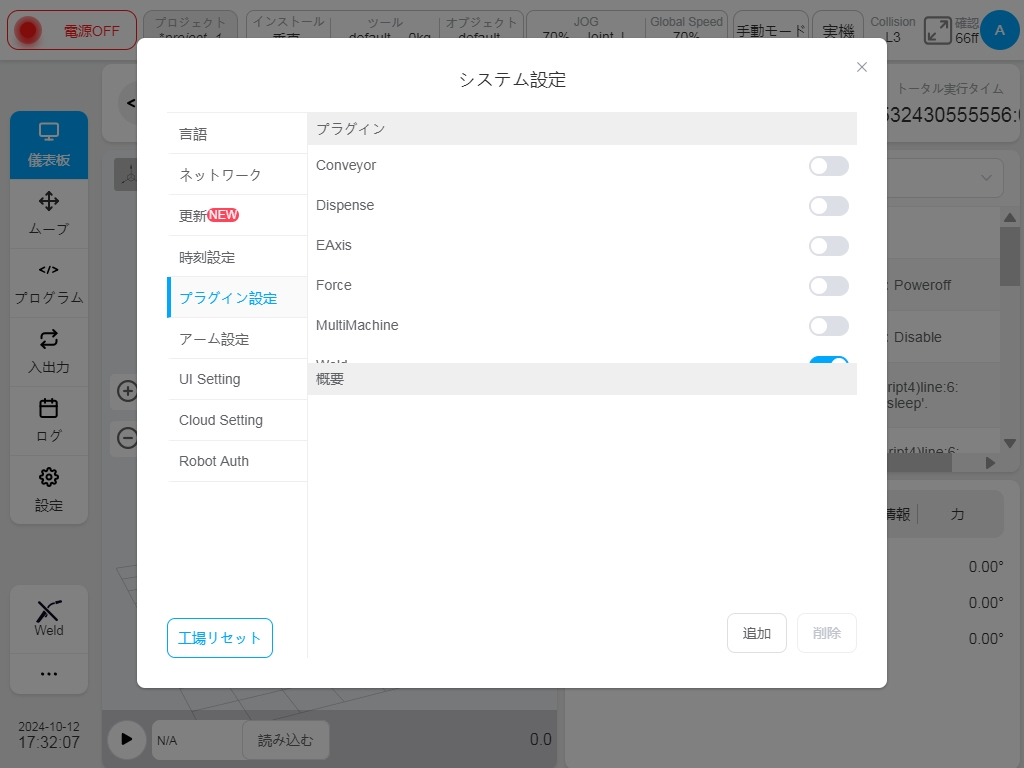The width and height of the screenshot is (1024, 768).
Task: Open the settings gear icon in sidebar
Action: coord(49,477)
